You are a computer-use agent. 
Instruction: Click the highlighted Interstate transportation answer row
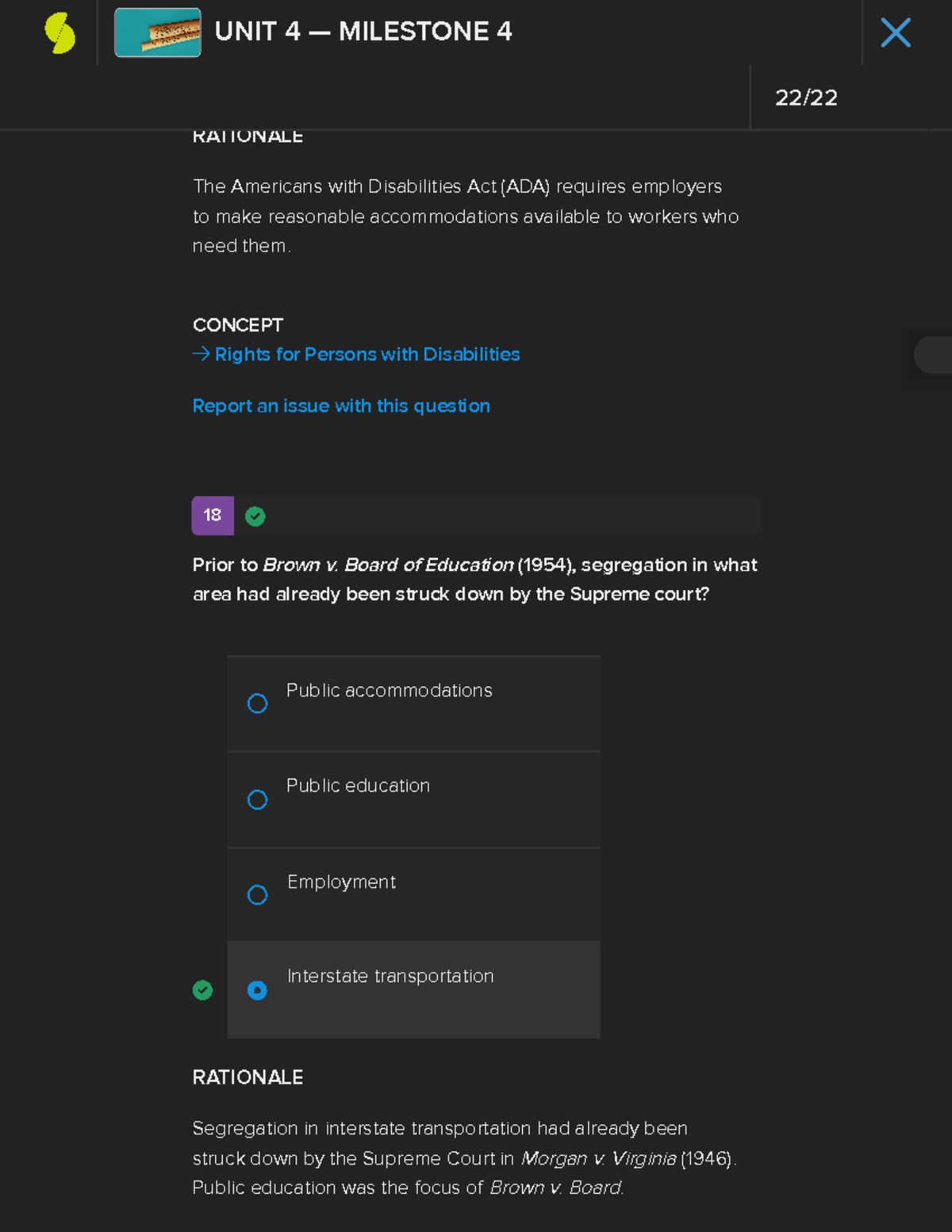click(x=413, y=990)
